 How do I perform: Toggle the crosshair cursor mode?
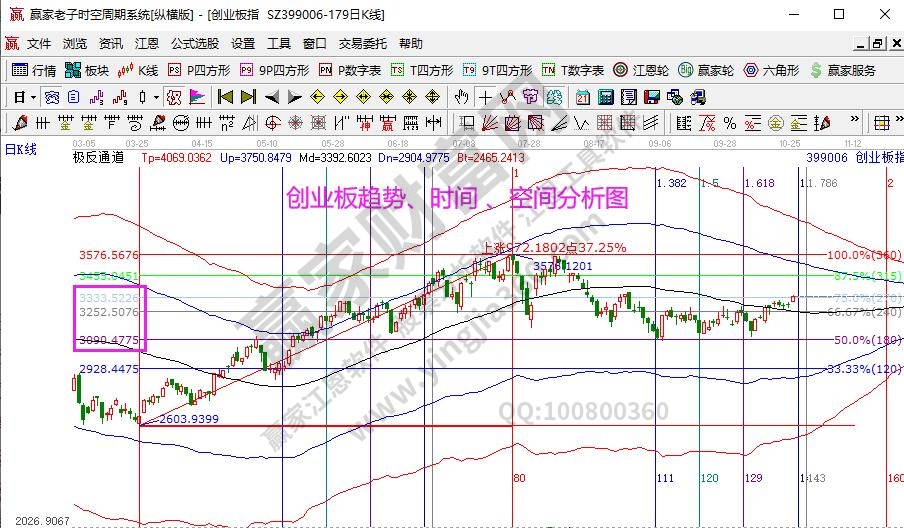tap(485, 97)
